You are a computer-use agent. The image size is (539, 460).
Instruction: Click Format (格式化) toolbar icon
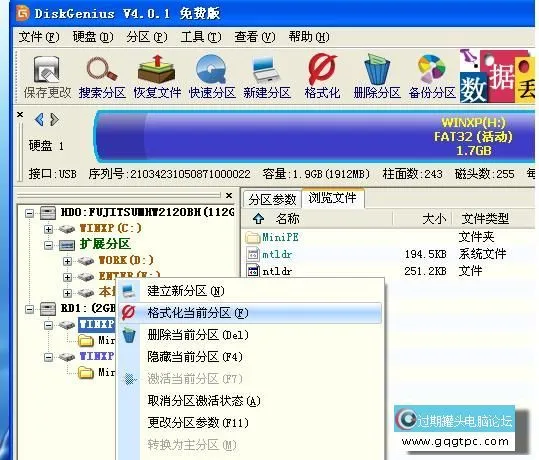point(322,77)
